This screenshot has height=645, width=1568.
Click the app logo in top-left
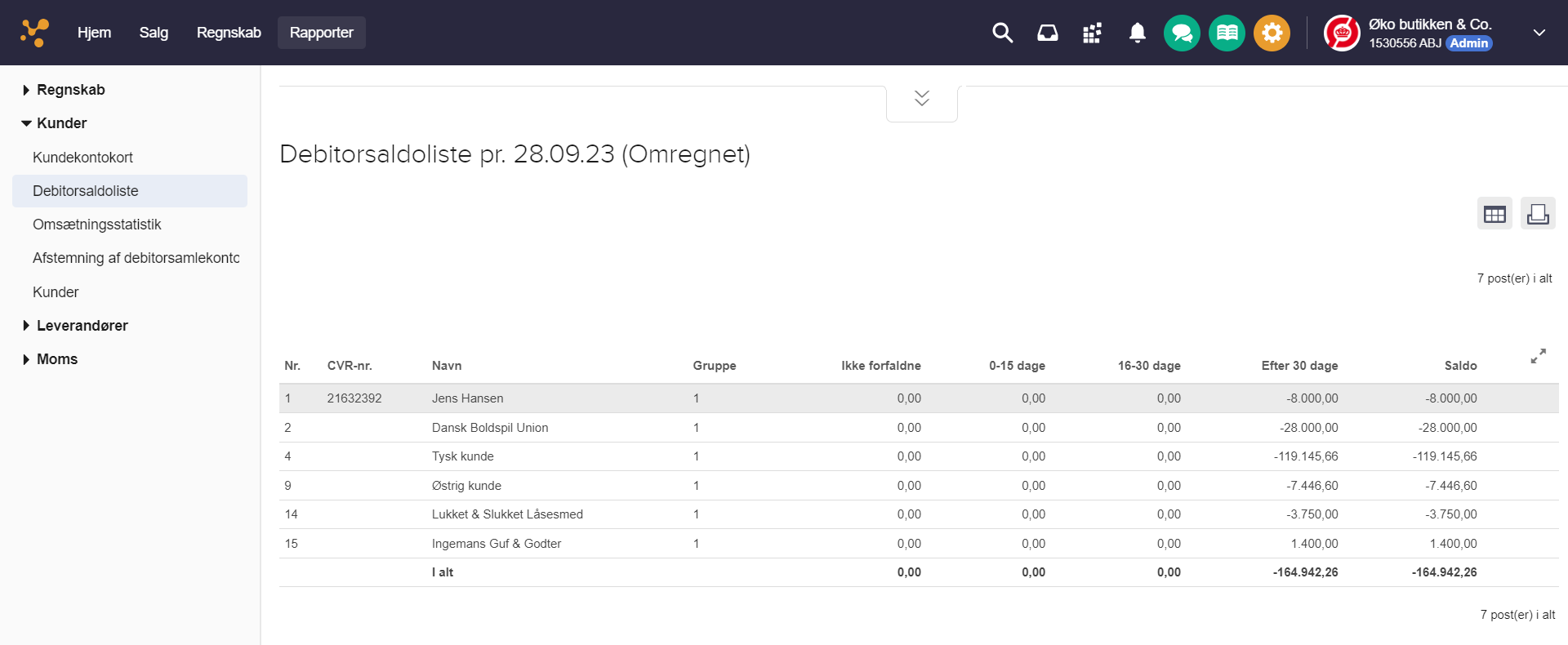tap(34, 33)
